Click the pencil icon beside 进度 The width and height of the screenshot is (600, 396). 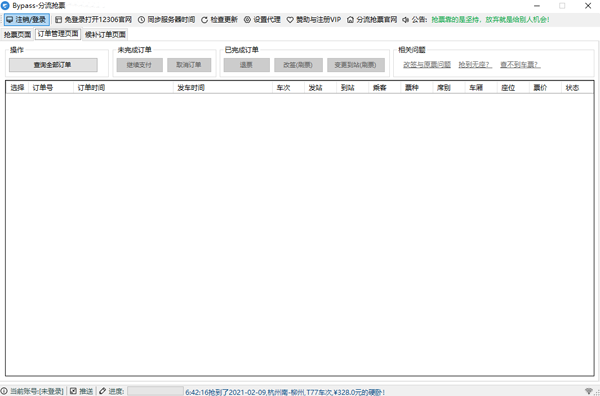(x=102, y=391)
